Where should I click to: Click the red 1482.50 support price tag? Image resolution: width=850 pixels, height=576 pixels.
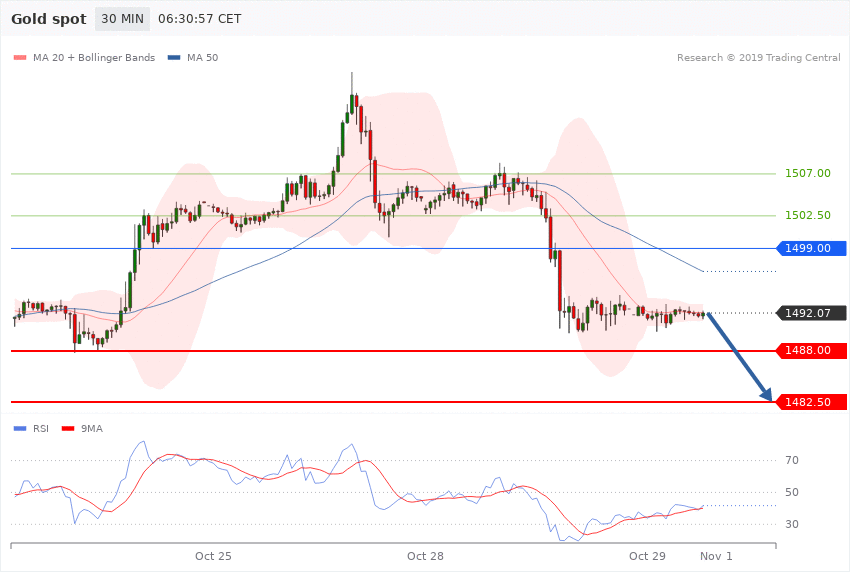pos(812,402)
